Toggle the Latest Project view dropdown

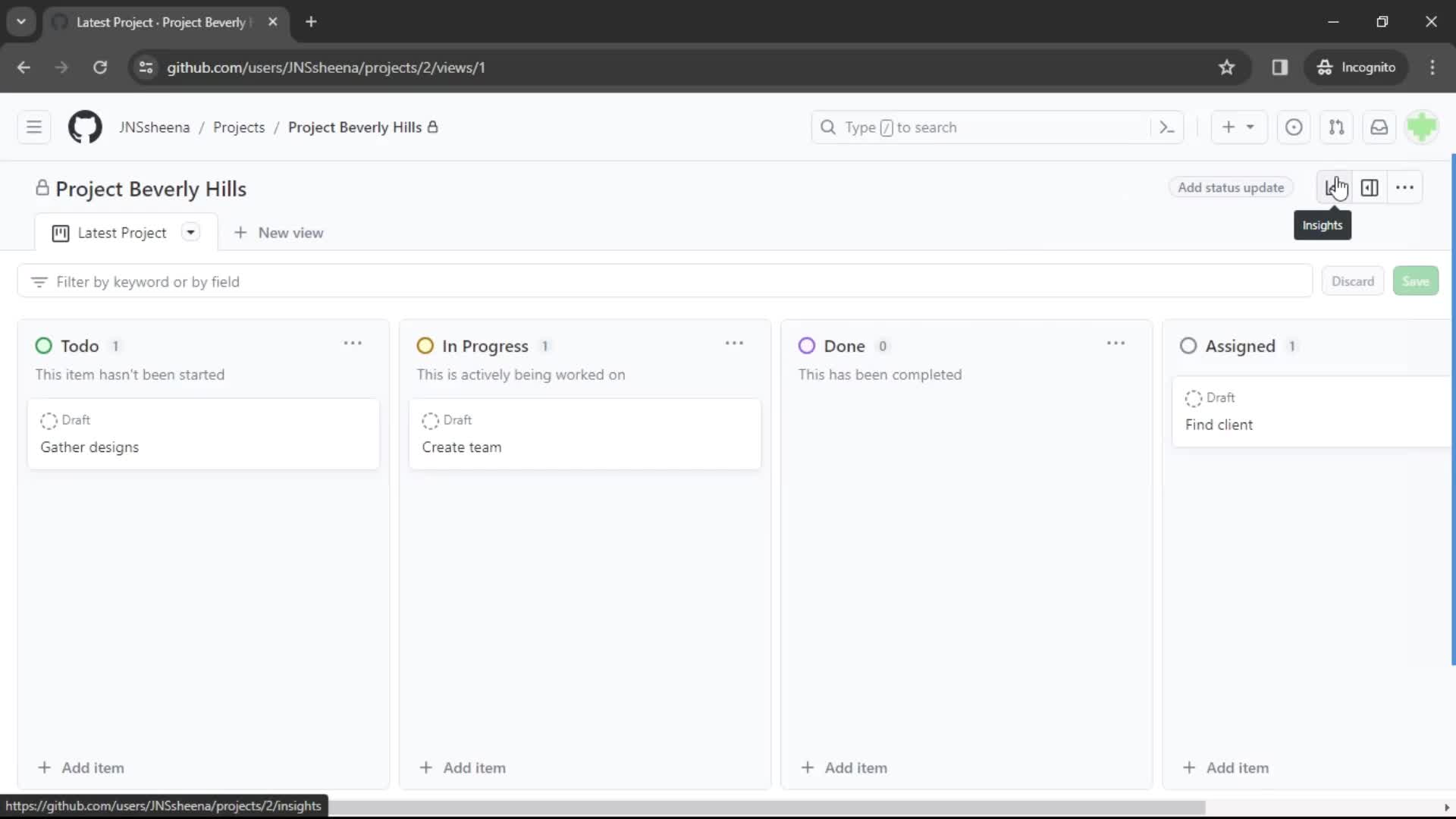click(x=190, y=232)
